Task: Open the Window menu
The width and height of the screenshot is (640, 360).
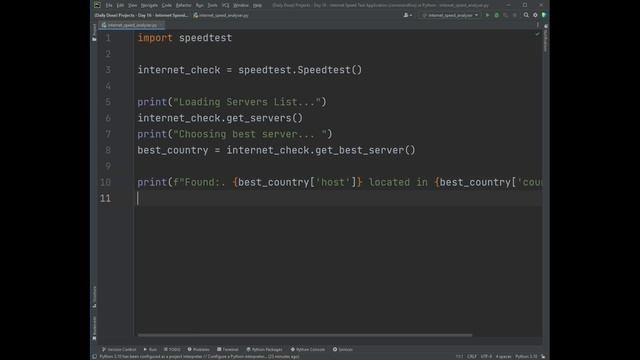Action: (x=241, y=5)
